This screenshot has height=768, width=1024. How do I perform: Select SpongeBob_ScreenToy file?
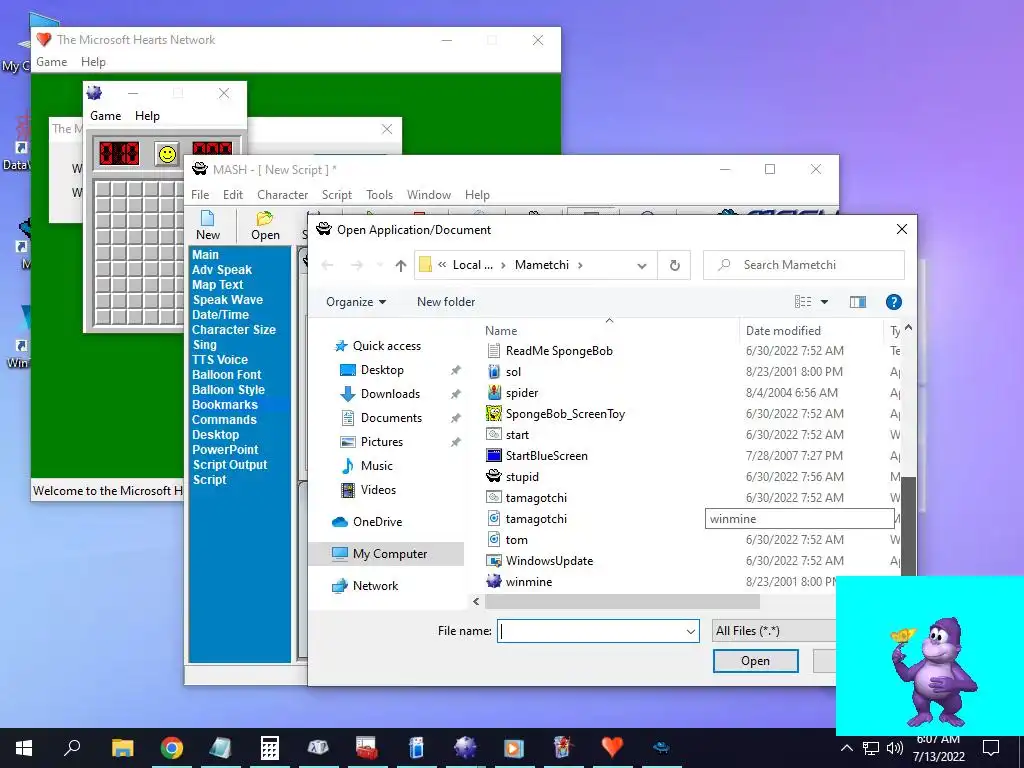click(x=565, y=414)
